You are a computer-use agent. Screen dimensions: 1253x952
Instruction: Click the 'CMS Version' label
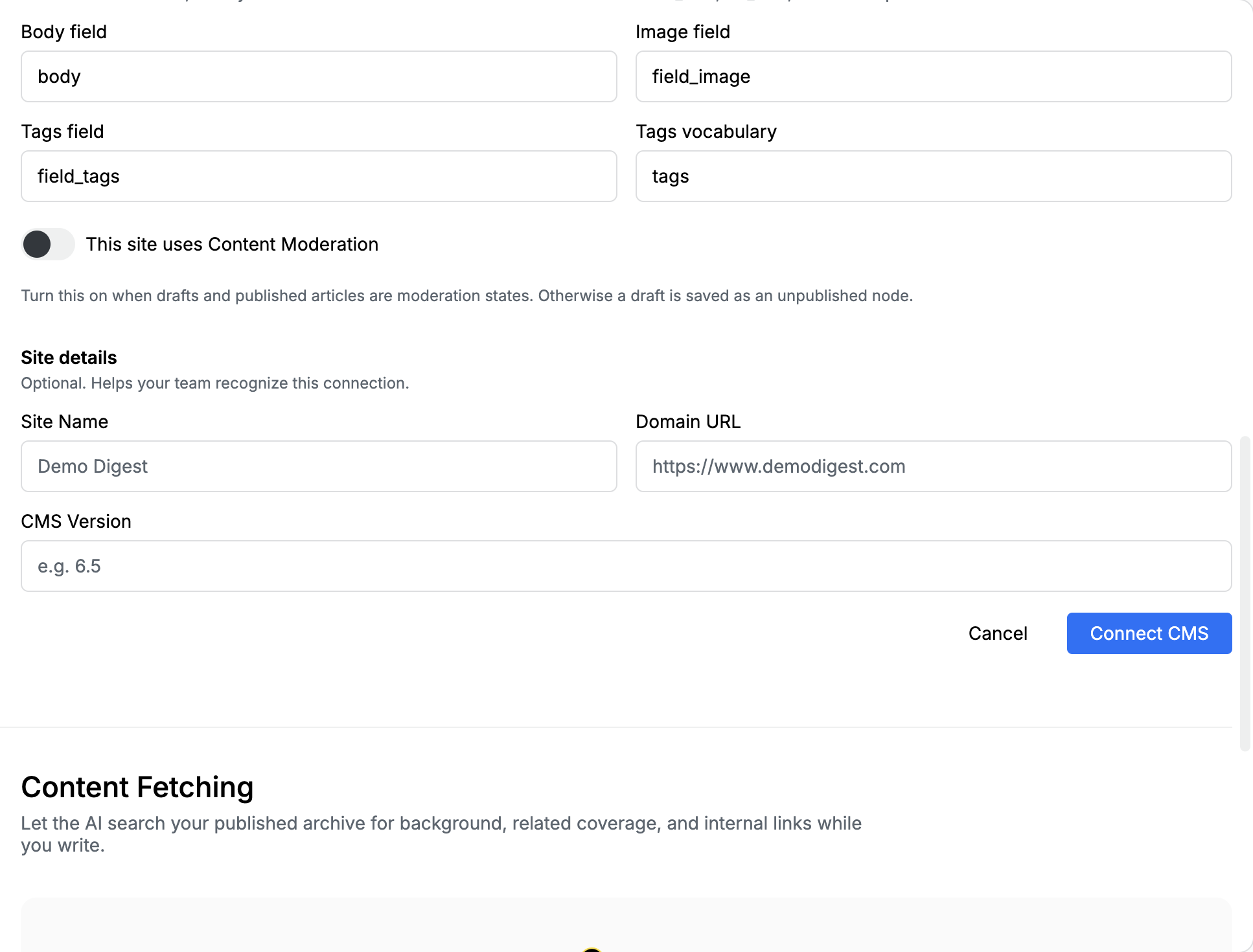(x=76, y=521)
